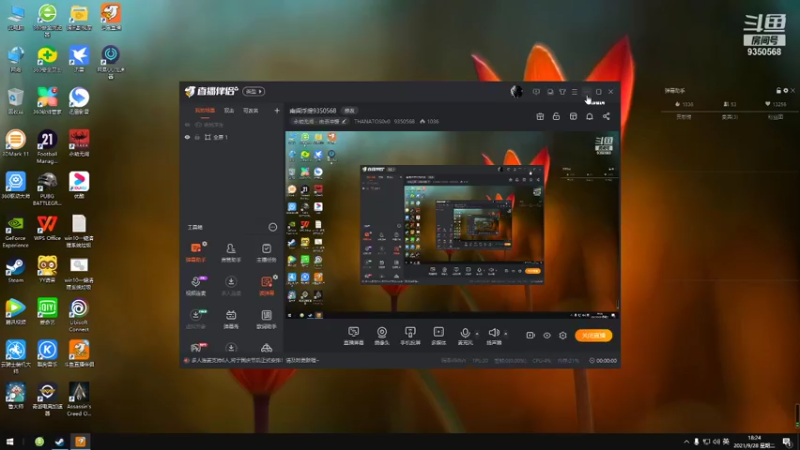Select the GeForce Experience desktop icon
800x450 pixels.
pyautogui.click(x=15, y=232)
